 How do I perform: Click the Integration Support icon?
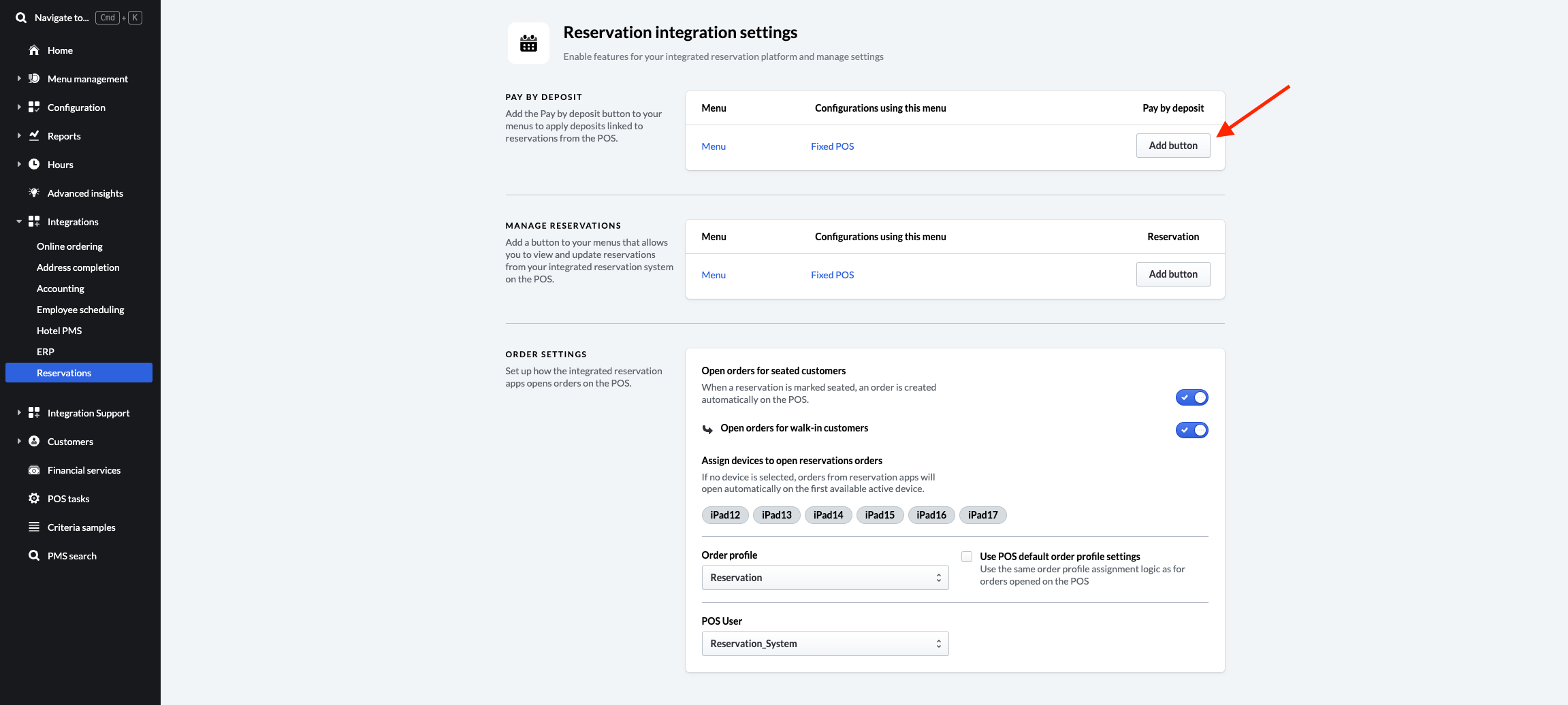click(34, 413)
